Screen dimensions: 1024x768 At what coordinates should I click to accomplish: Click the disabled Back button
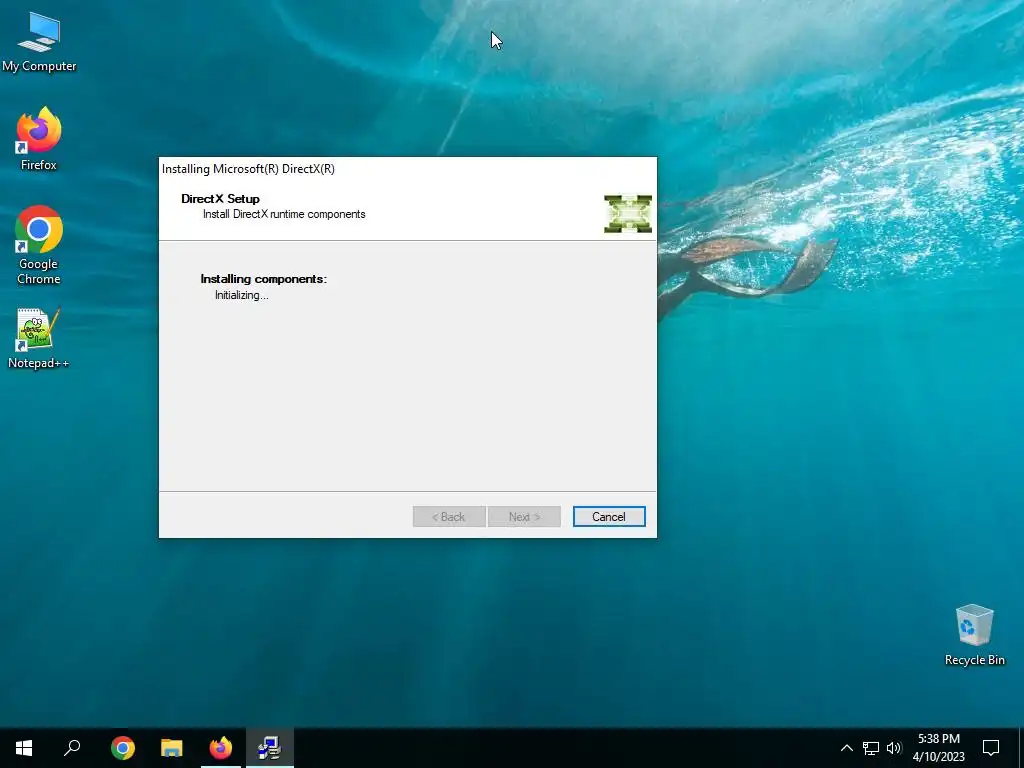[449, 517]
